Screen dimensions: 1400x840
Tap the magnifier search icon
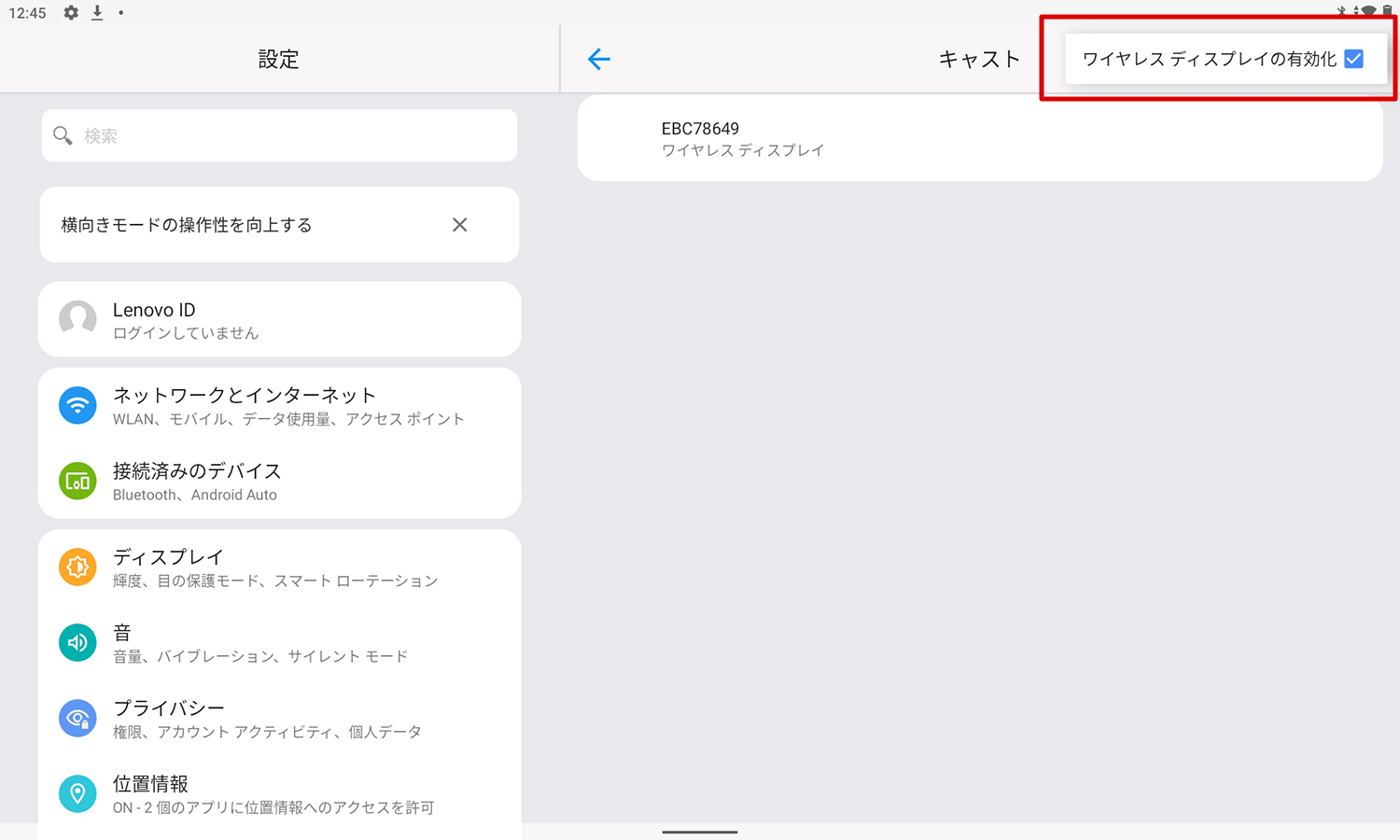pos(63,135)
